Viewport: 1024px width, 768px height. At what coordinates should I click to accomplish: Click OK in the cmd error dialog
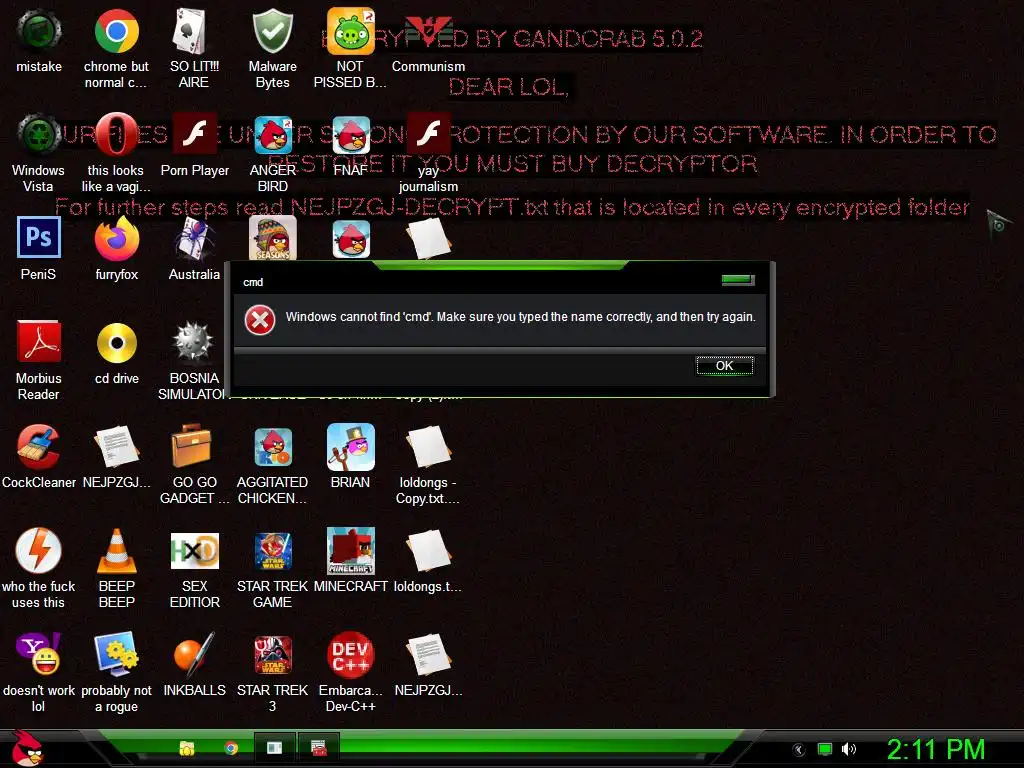click(x=724, y=366)
